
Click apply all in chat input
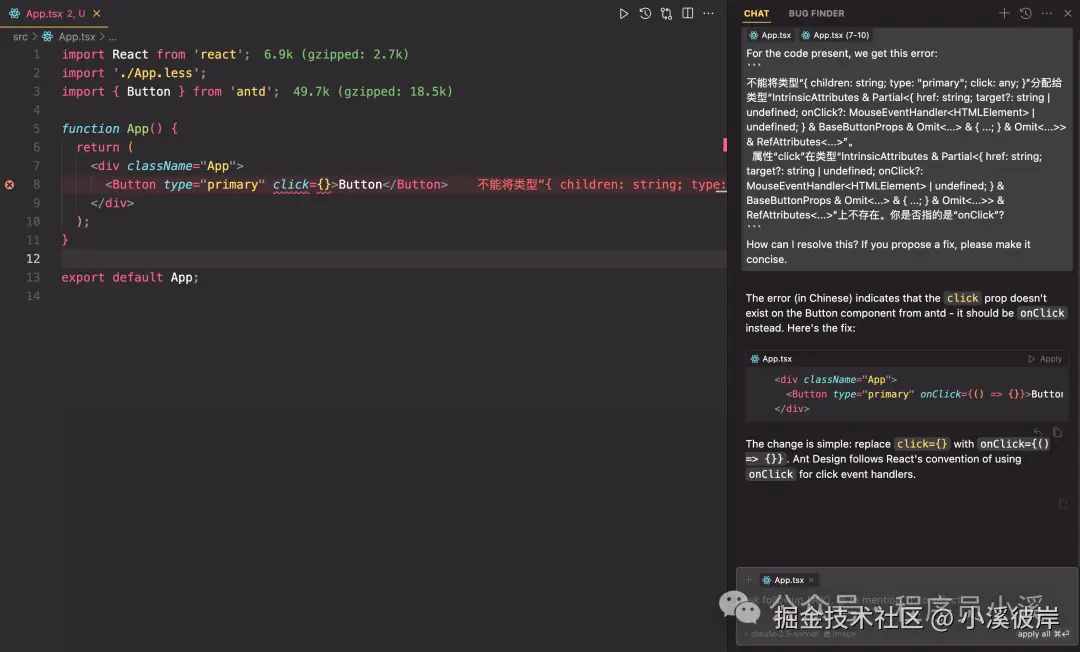tap(1043, 634)
